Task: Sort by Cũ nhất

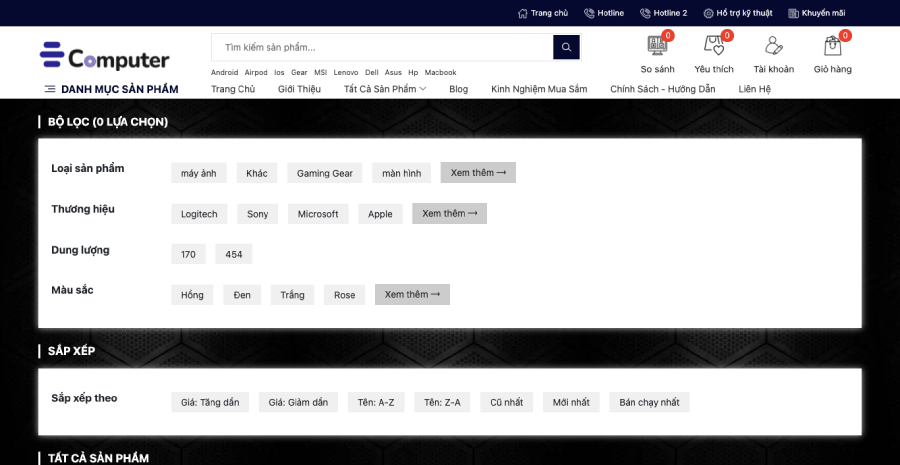Action: pos(507,402)
